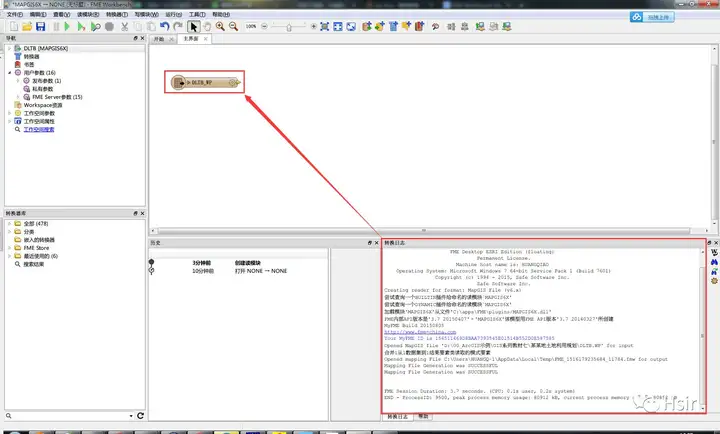The image size is (720, 434).
Task: Expand the 全部 (478) folder
Action: [x=9, y=224]
